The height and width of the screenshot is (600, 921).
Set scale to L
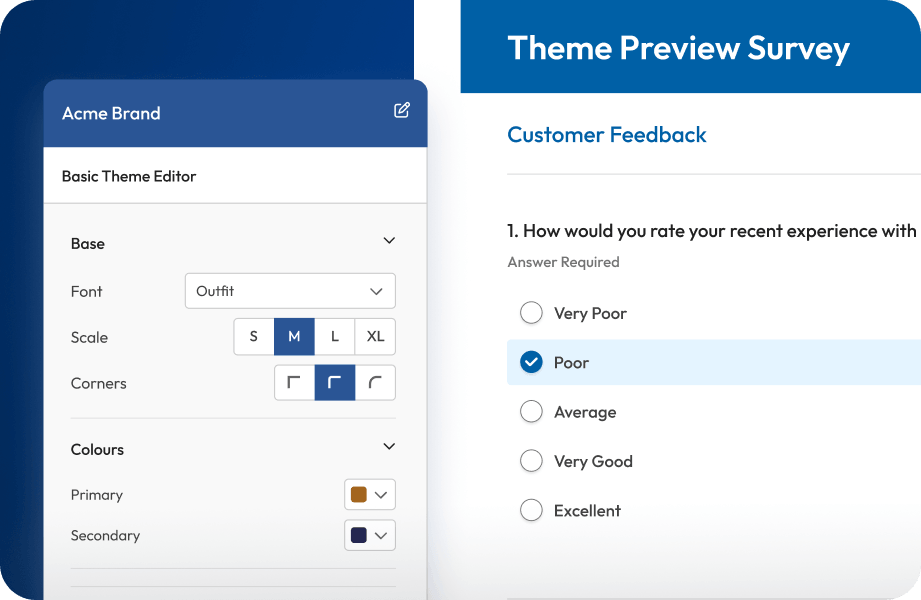[x=335, y=337]
